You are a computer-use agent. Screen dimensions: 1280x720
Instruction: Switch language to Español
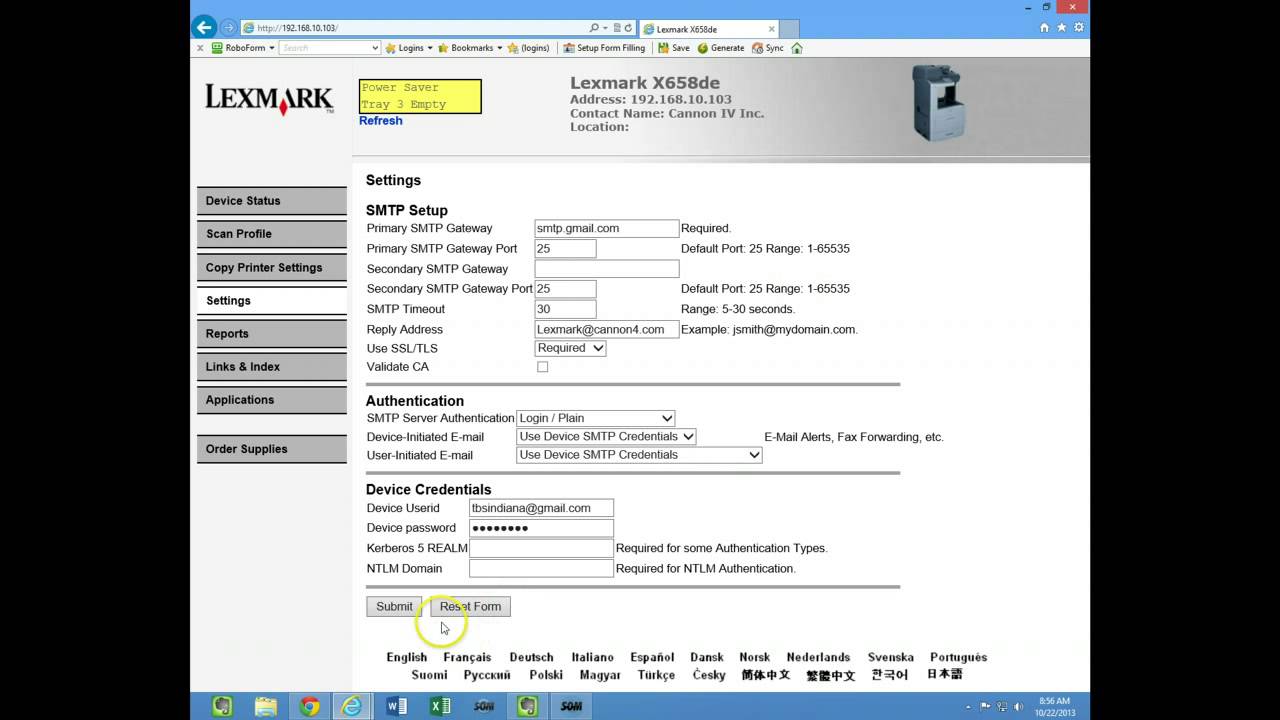coord(652,657)
